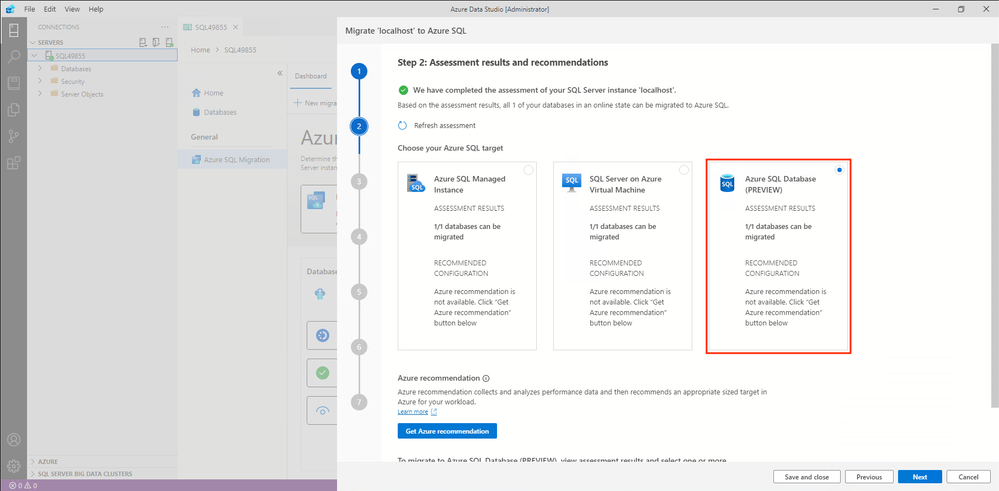Click the Databases folder icon in the tree
Viewport: 999px width, 491px height.
(x=54, y=68)
